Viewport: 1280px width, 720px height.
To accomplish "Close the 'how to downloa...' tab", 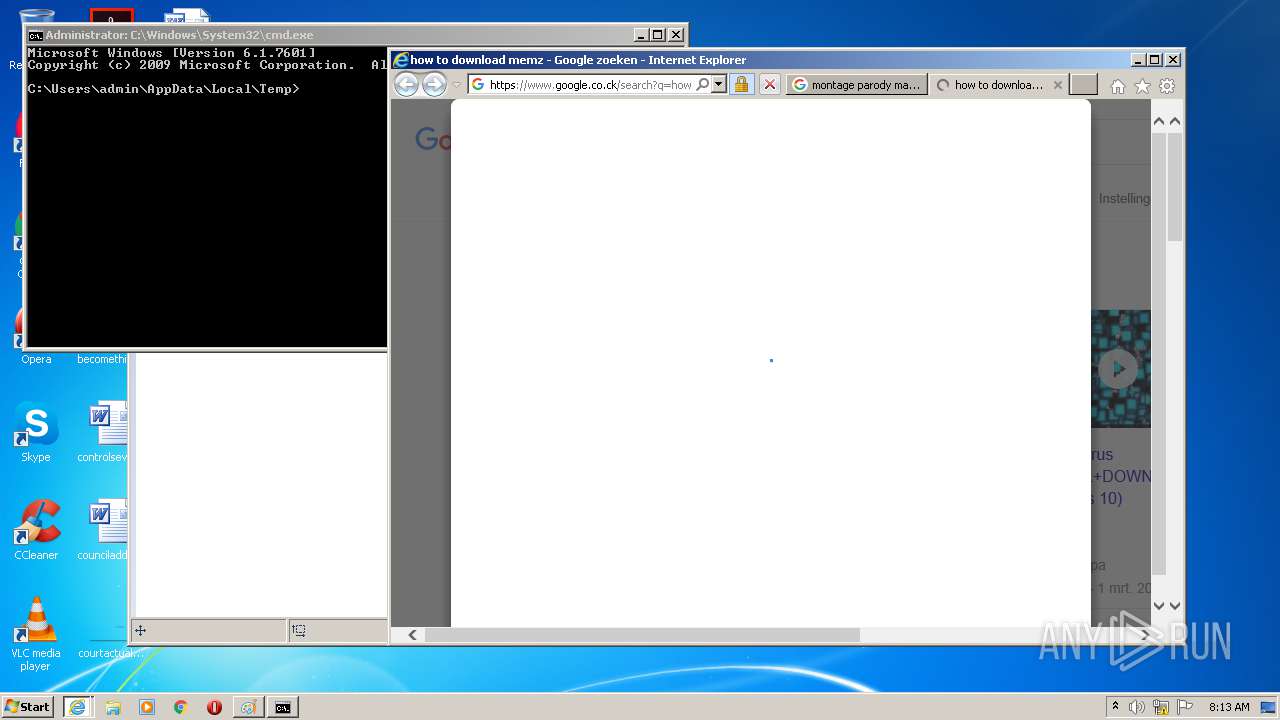I will [x=1058, y=85].
